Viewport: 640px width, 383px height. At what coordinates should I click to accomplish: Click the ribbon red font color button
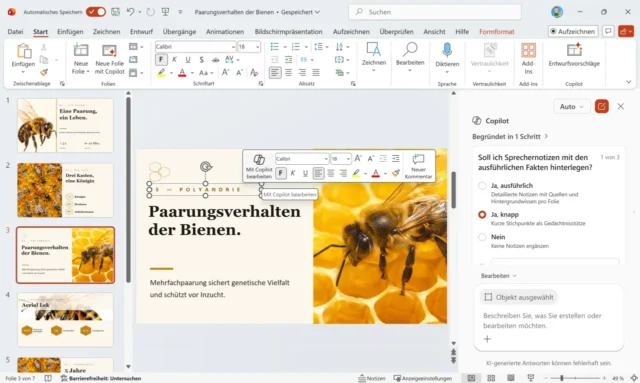coord(182,73)
